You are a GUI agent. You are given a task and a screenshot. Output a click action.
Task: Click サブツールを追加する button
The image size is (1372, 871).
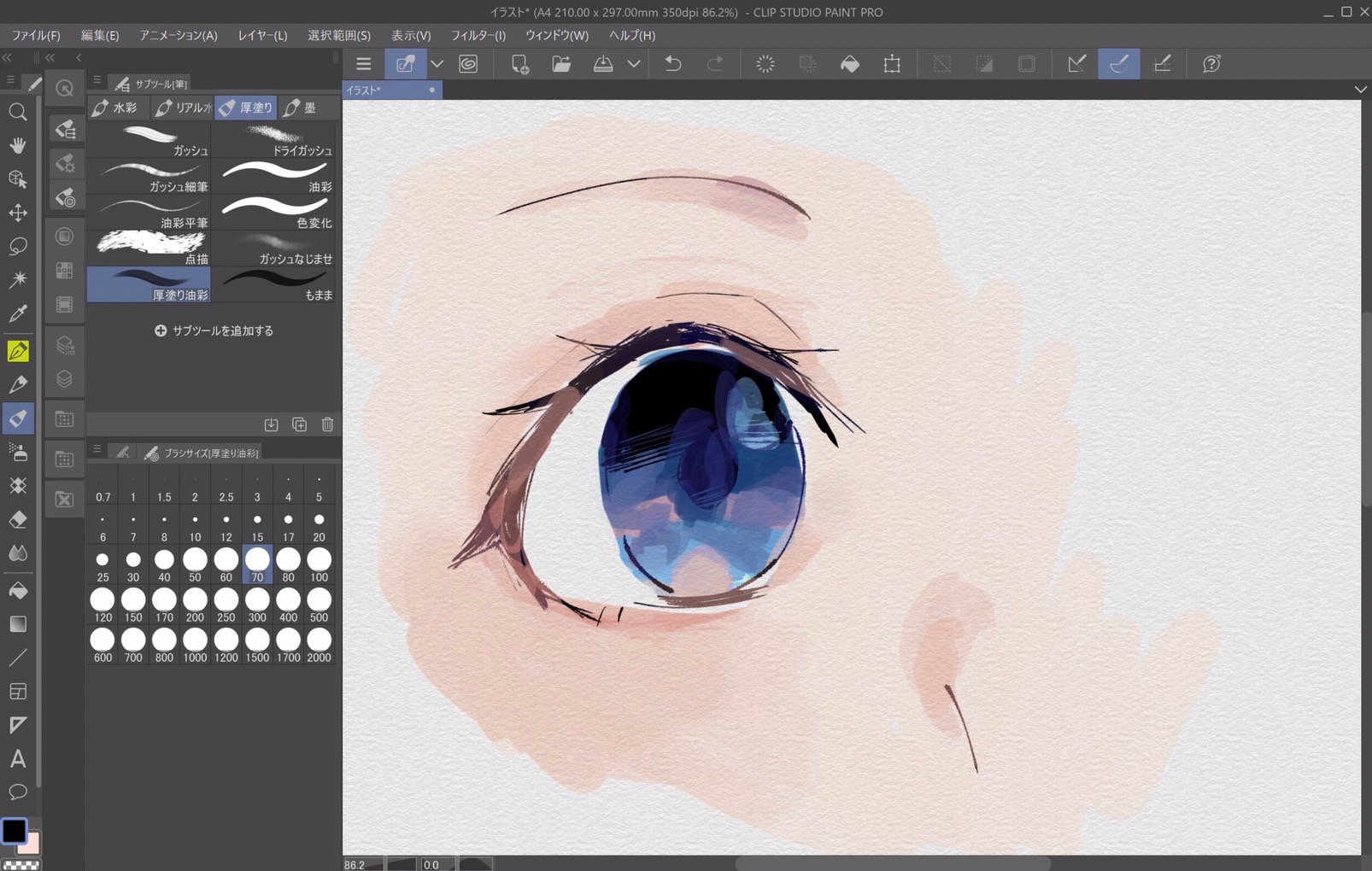[214, 330]
